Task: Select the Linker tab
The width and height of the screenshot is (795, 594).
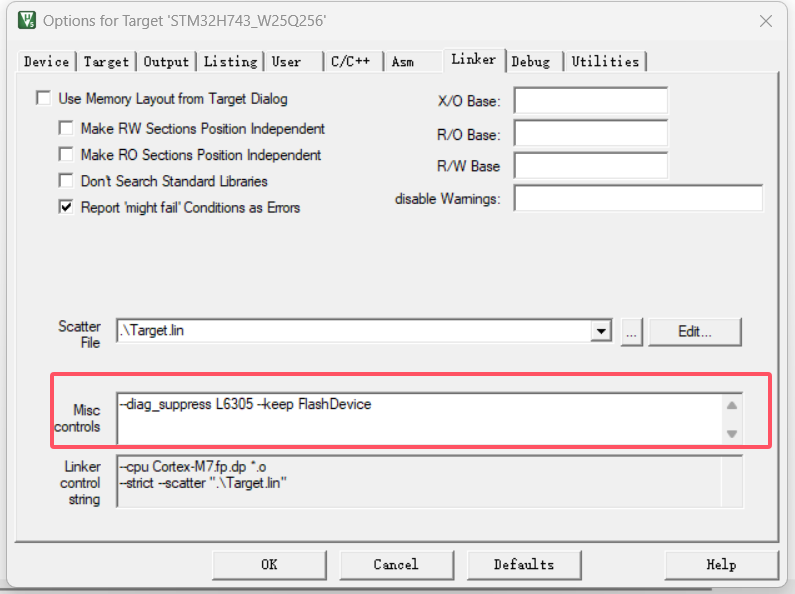Action: point(474,60)
